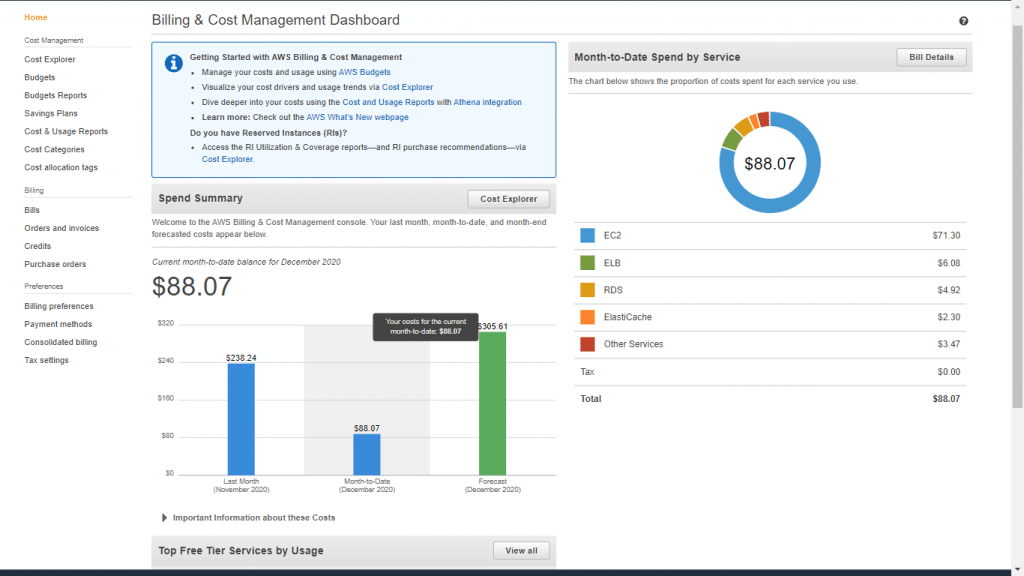Click the RDS legend color swatch
The image size is (1024, 576).
click(x=588, y=290)
